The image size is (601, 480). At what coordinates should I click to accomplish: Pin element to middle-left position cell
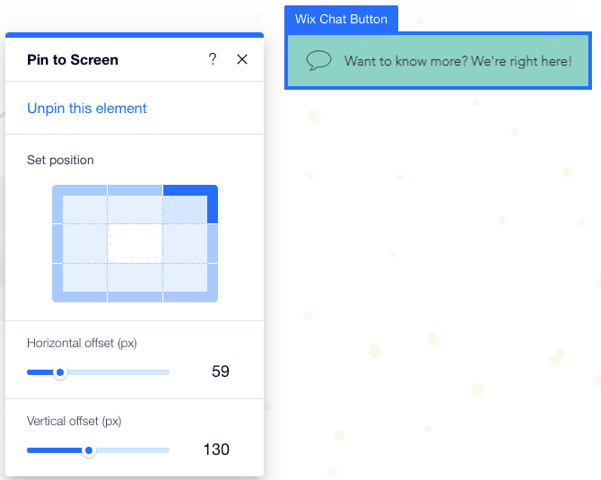(x=80, y=244)
